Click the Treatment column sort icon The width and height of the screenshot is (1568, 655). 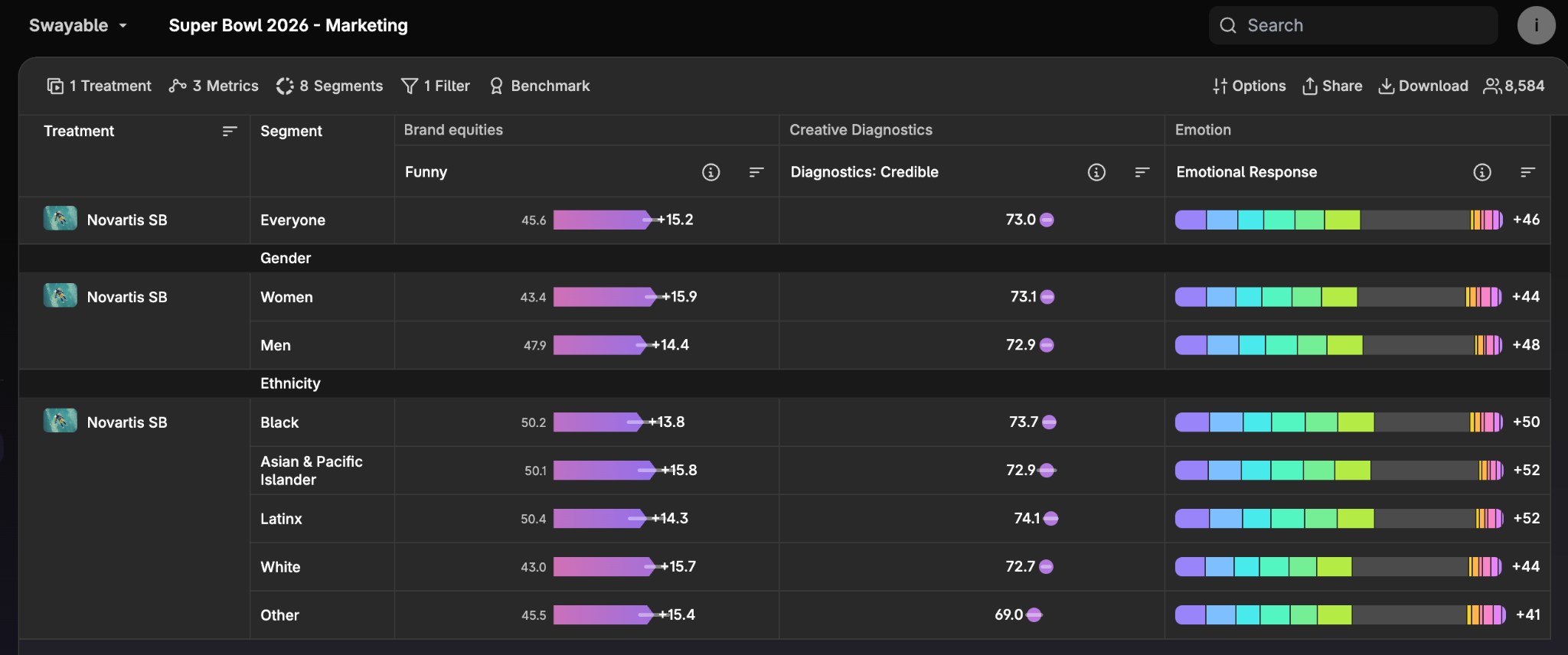coord(229,132)
